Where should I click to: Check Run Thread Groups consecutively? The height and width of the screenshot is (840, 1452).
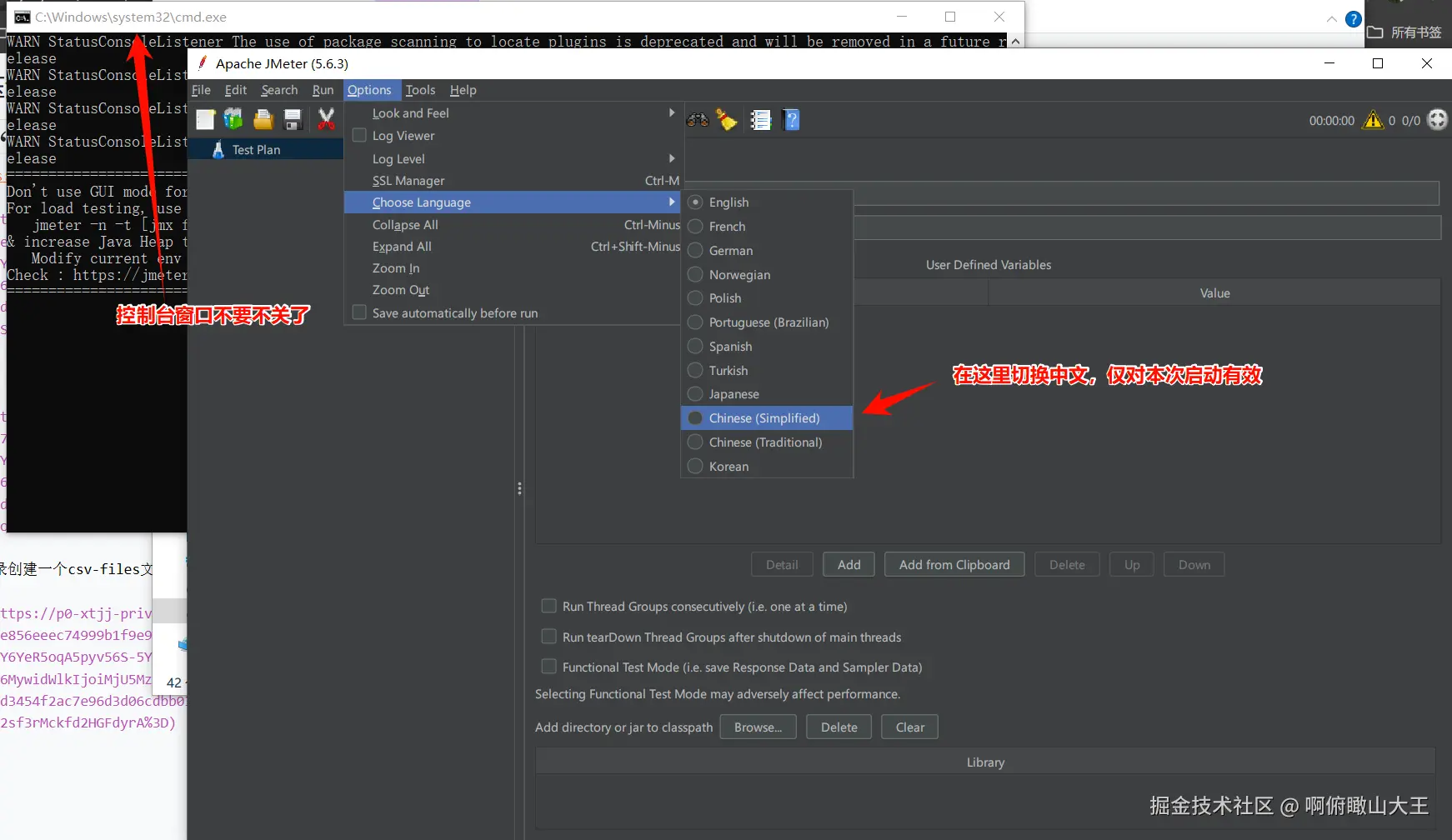pyautogui.click(x=548, y=606)
